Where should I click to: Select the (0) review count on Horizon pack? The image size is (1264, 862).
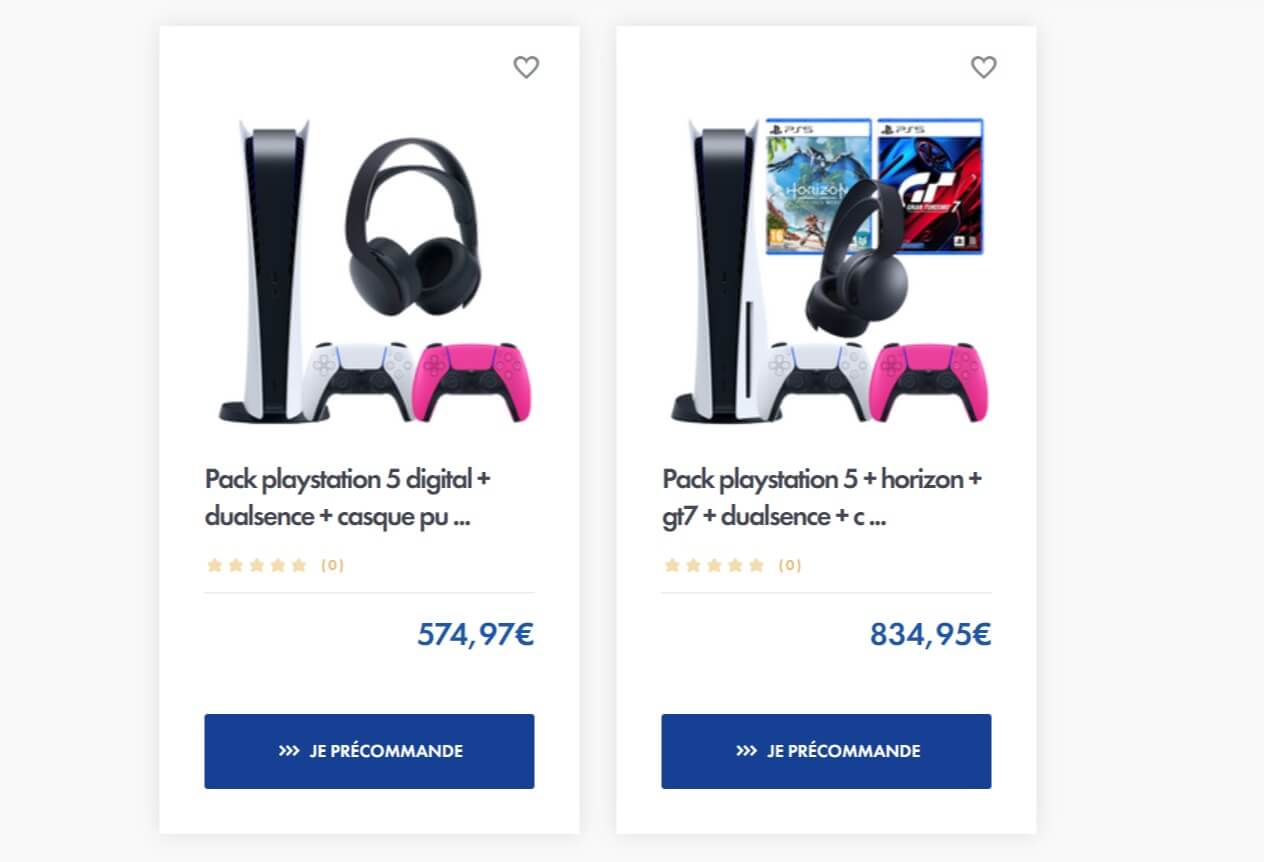[x=790, y=565]
